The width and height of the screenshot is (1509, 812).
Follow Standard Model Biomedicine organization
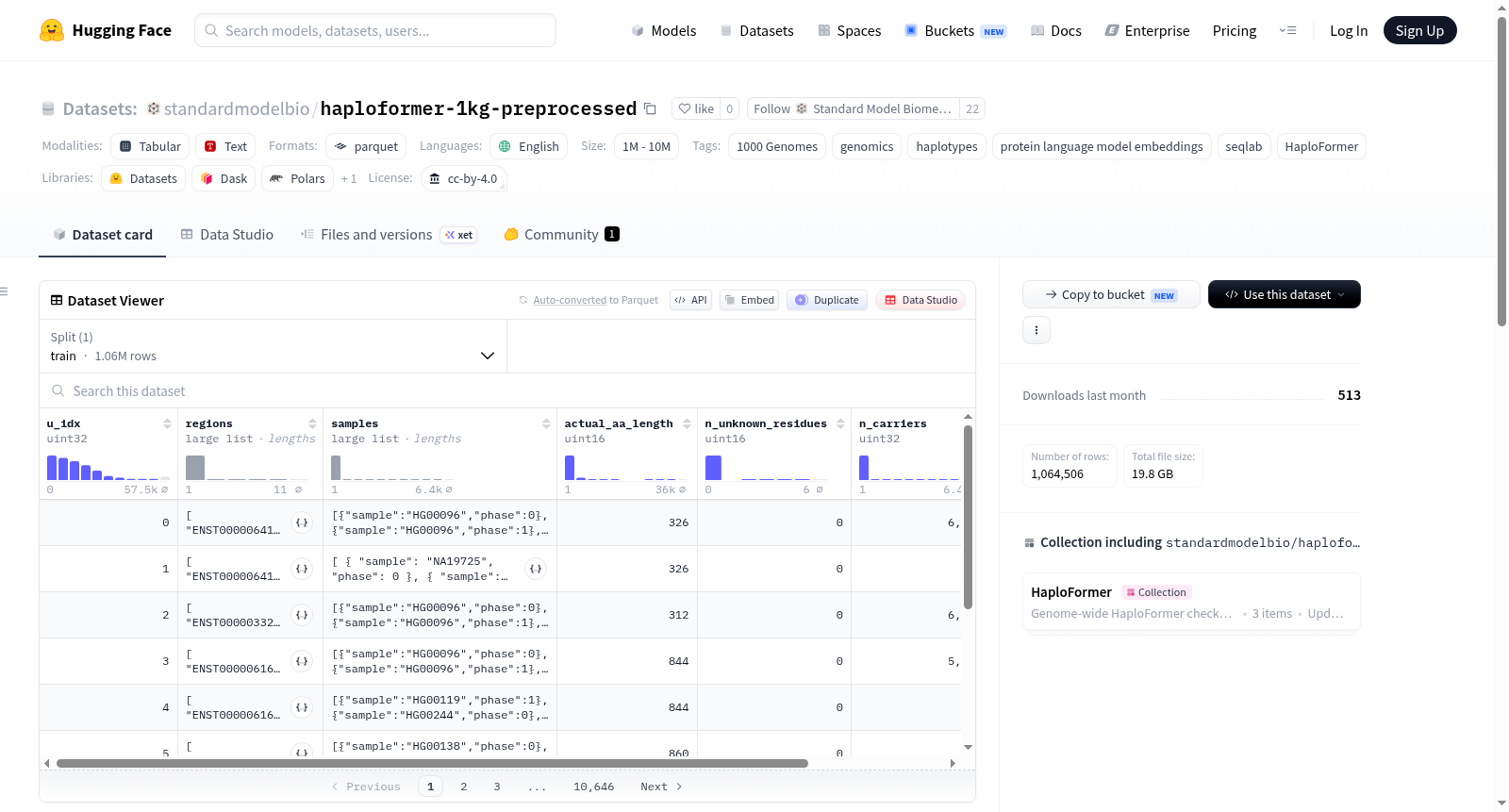854,108
